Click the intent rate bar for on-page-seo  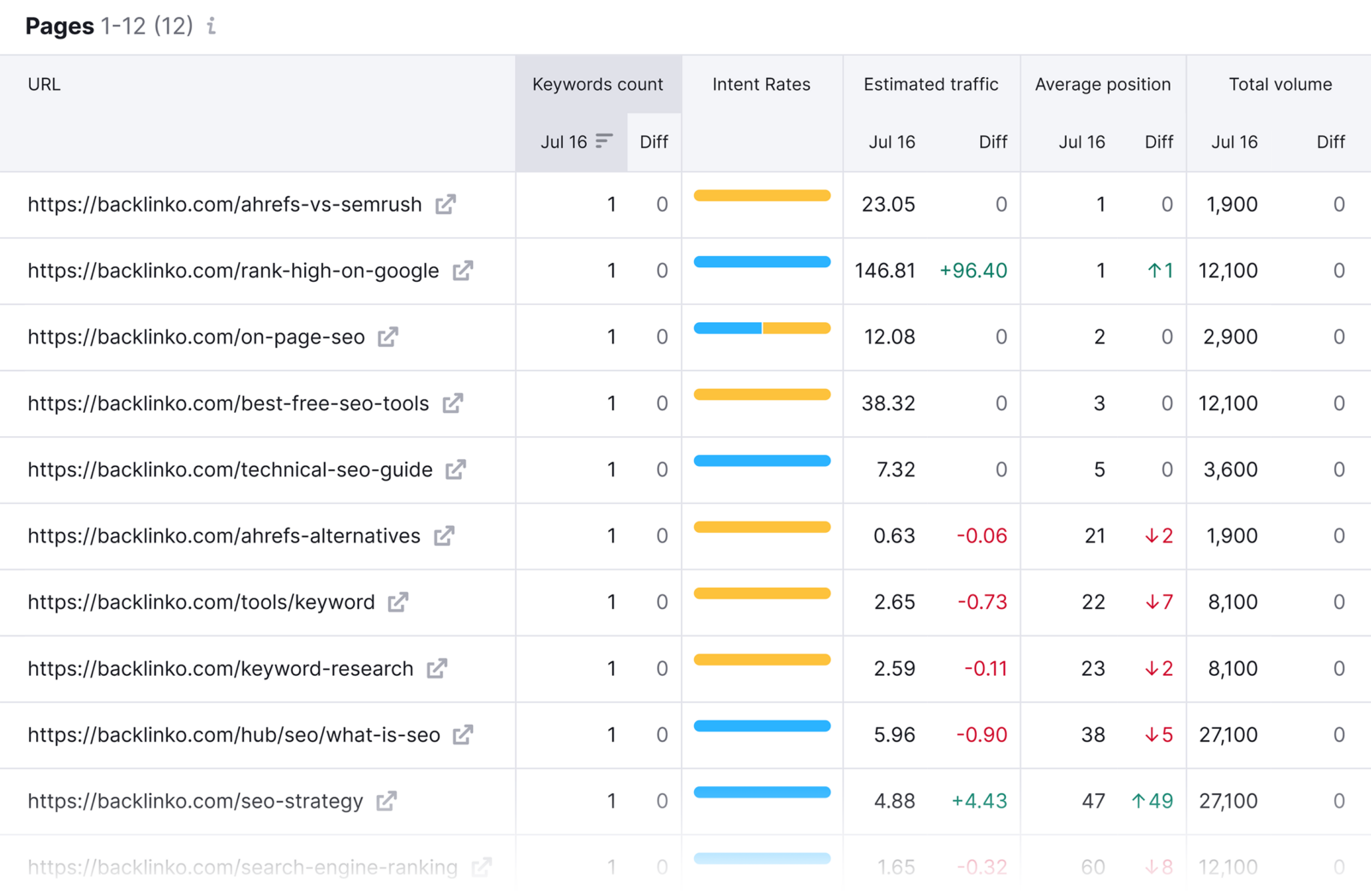(x=762, y=327)
